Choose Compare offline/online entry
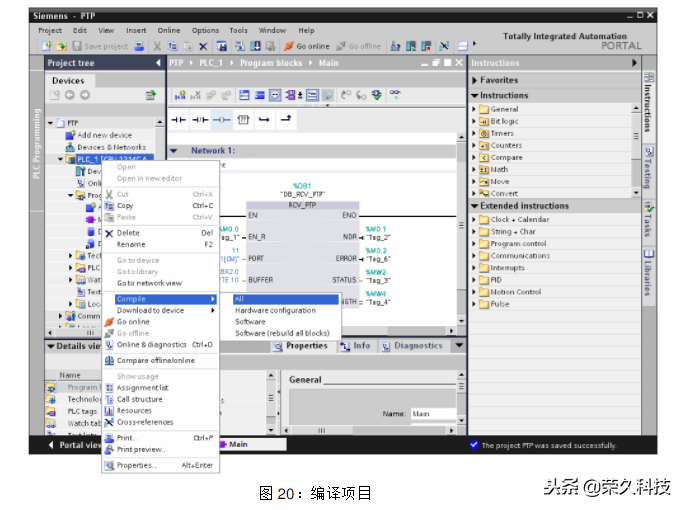The image size is (685, 510). (160, 361)
